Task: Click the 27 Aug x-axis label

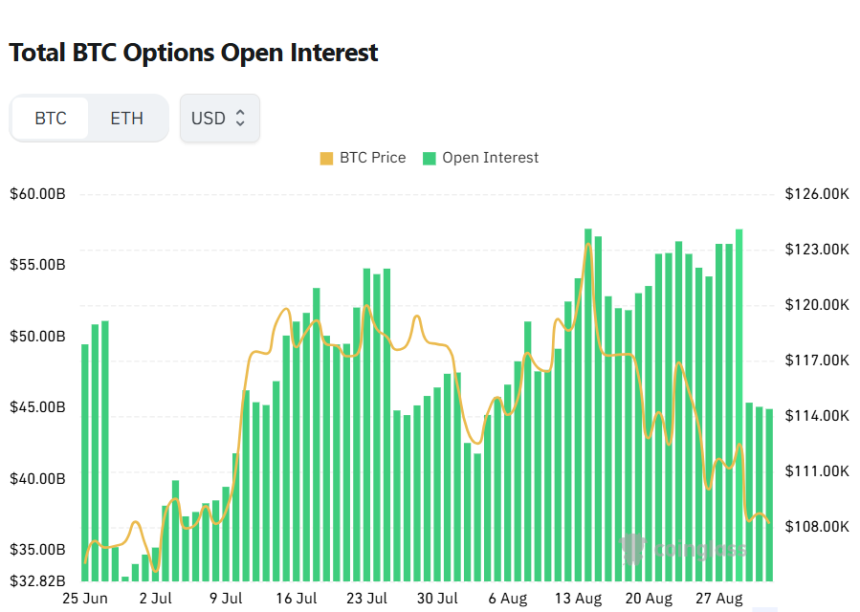Action: coord(719,598)
